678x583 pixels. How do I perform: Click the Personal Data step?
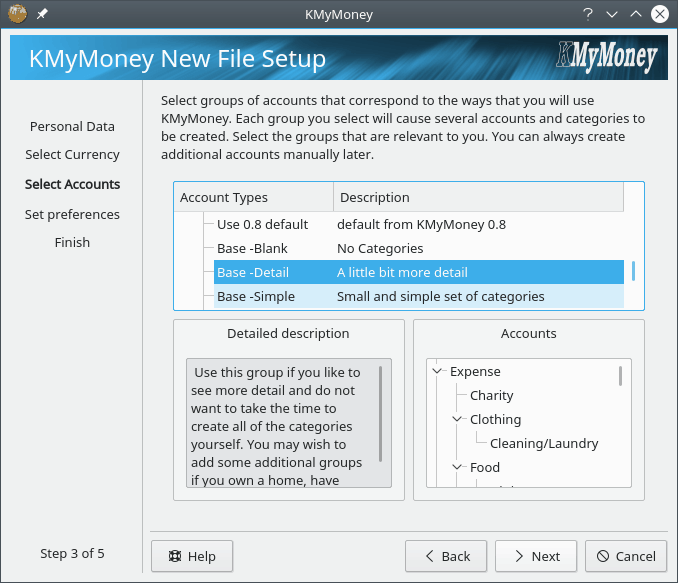tap(72, 126)
